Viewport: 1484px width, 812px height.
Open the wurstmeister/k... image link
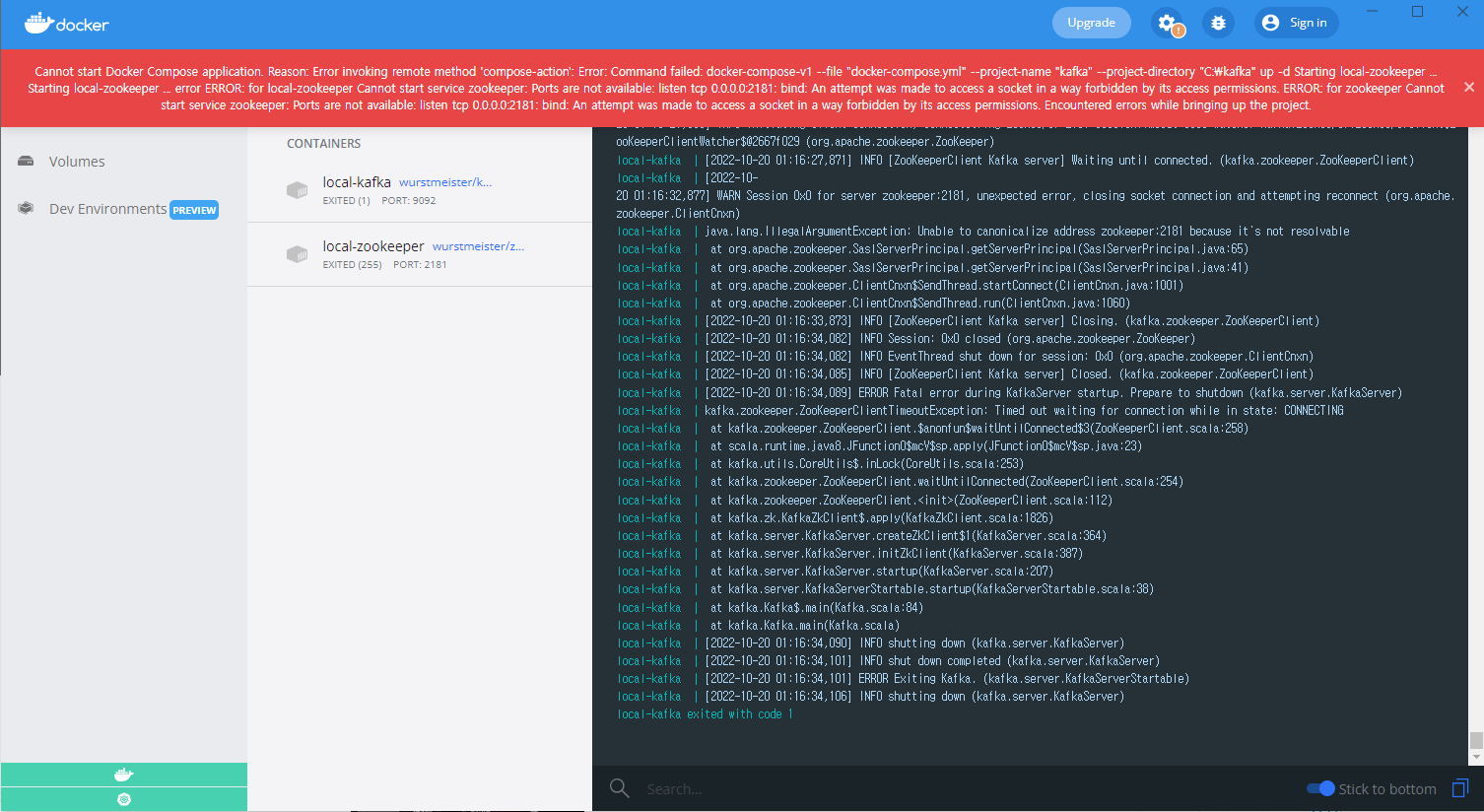click(445, 182)
